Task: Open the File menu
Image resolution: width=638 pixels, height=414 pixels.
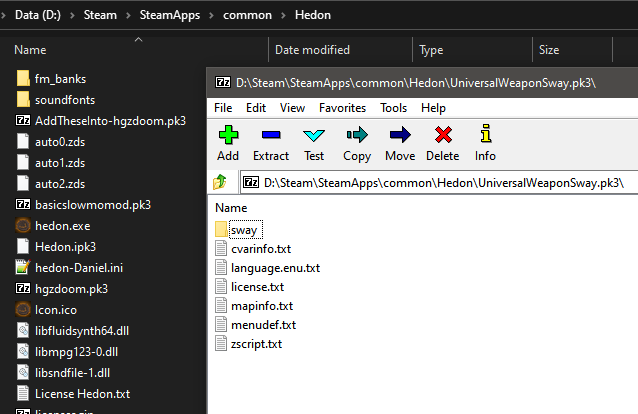Action: 223,107
